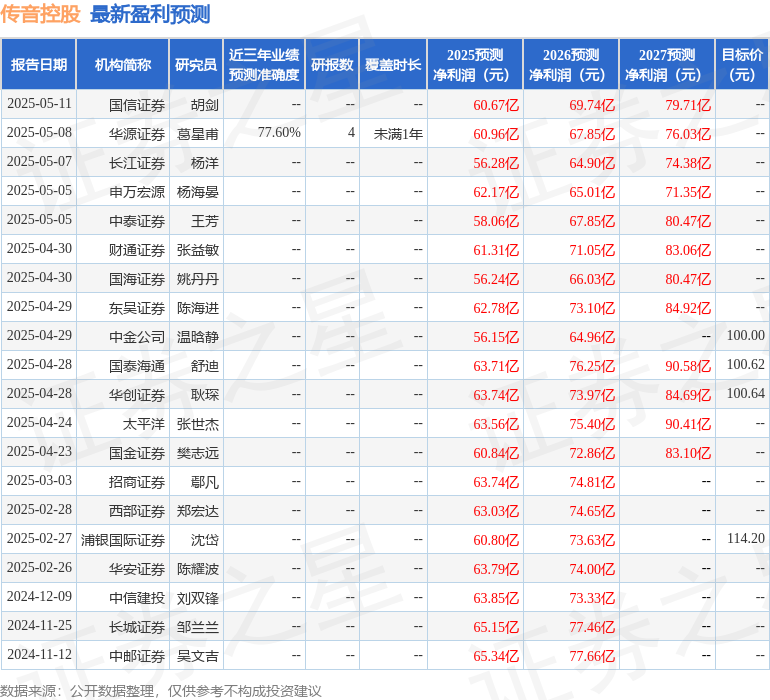
Task: Click target price 100.62
Action: (745, 364)
